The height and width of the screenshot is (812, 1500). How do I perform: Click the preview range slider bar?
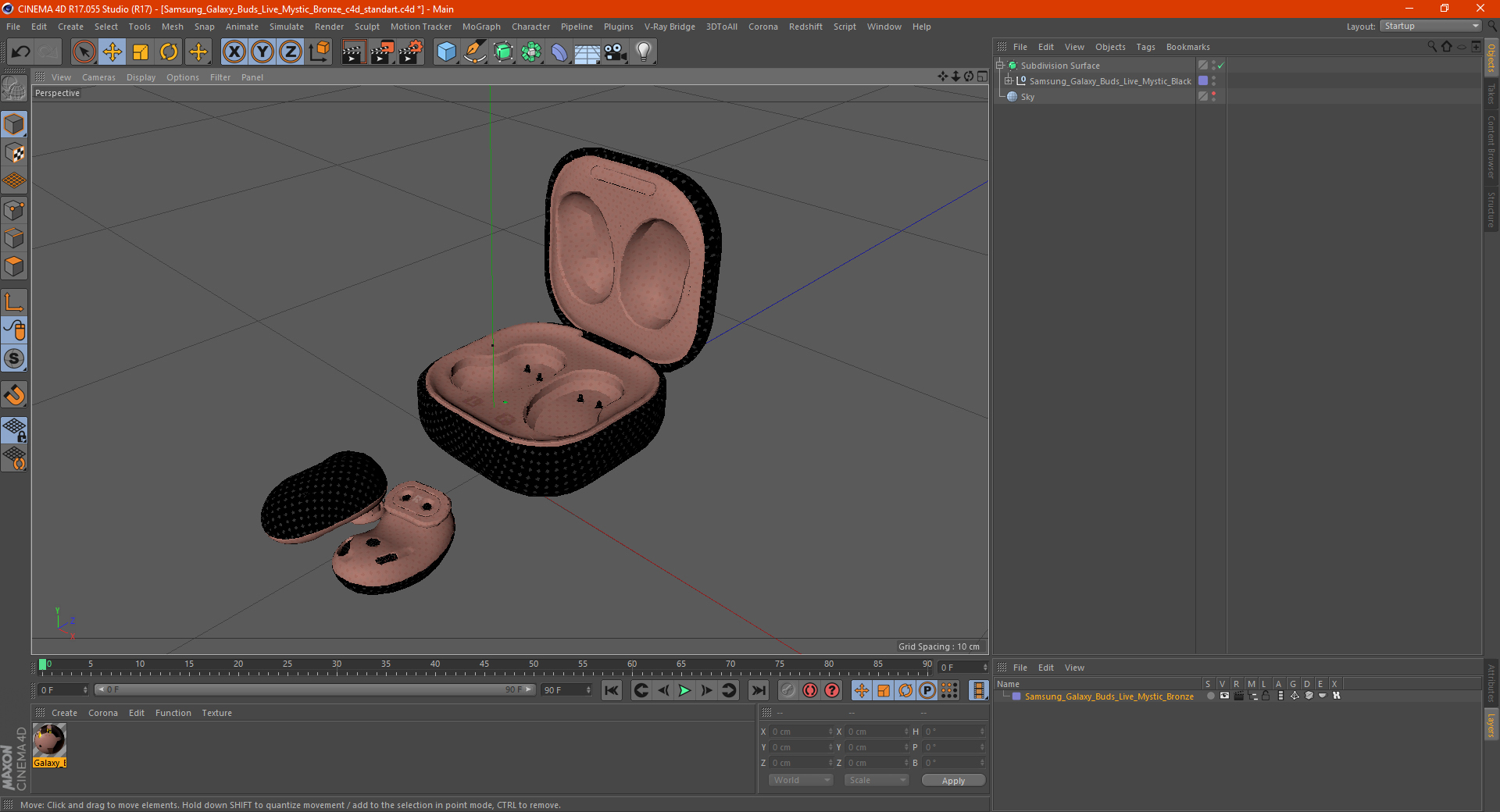(314, 689)
